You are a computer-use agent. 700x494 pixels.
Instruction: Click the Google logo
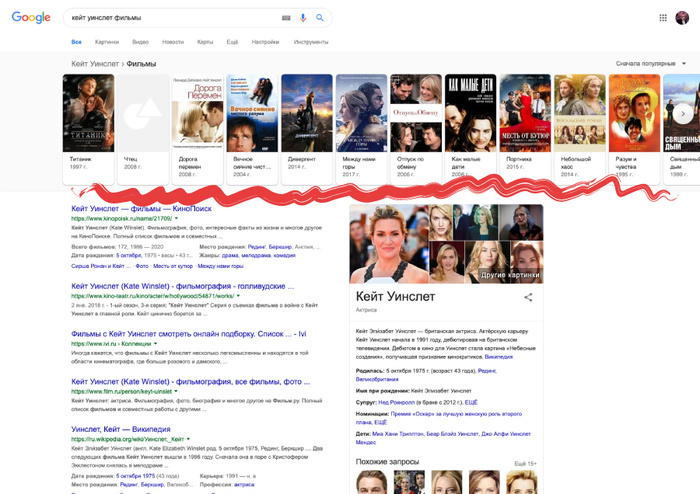31,17
